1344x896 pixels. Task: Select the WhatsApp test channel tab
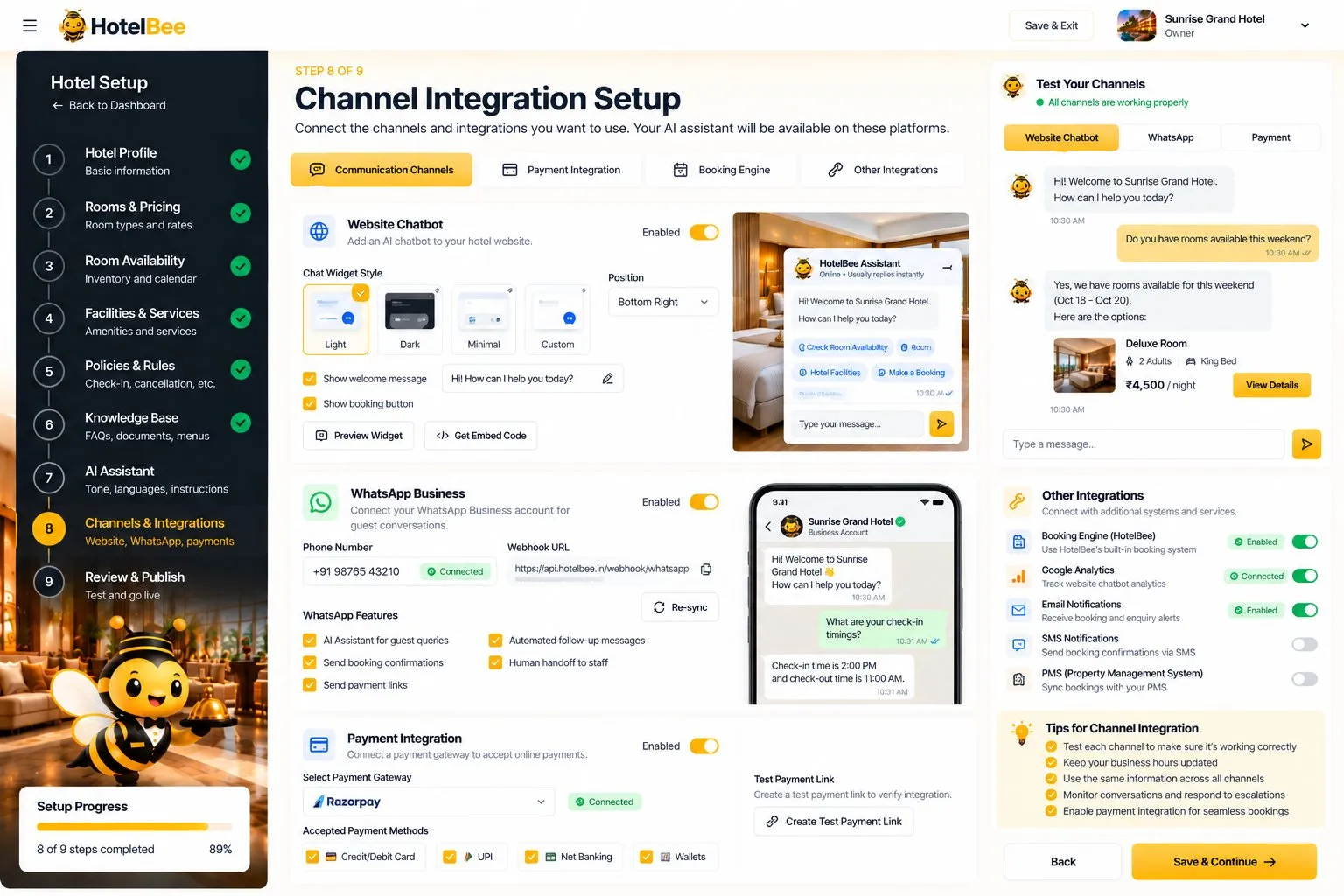1171,137
